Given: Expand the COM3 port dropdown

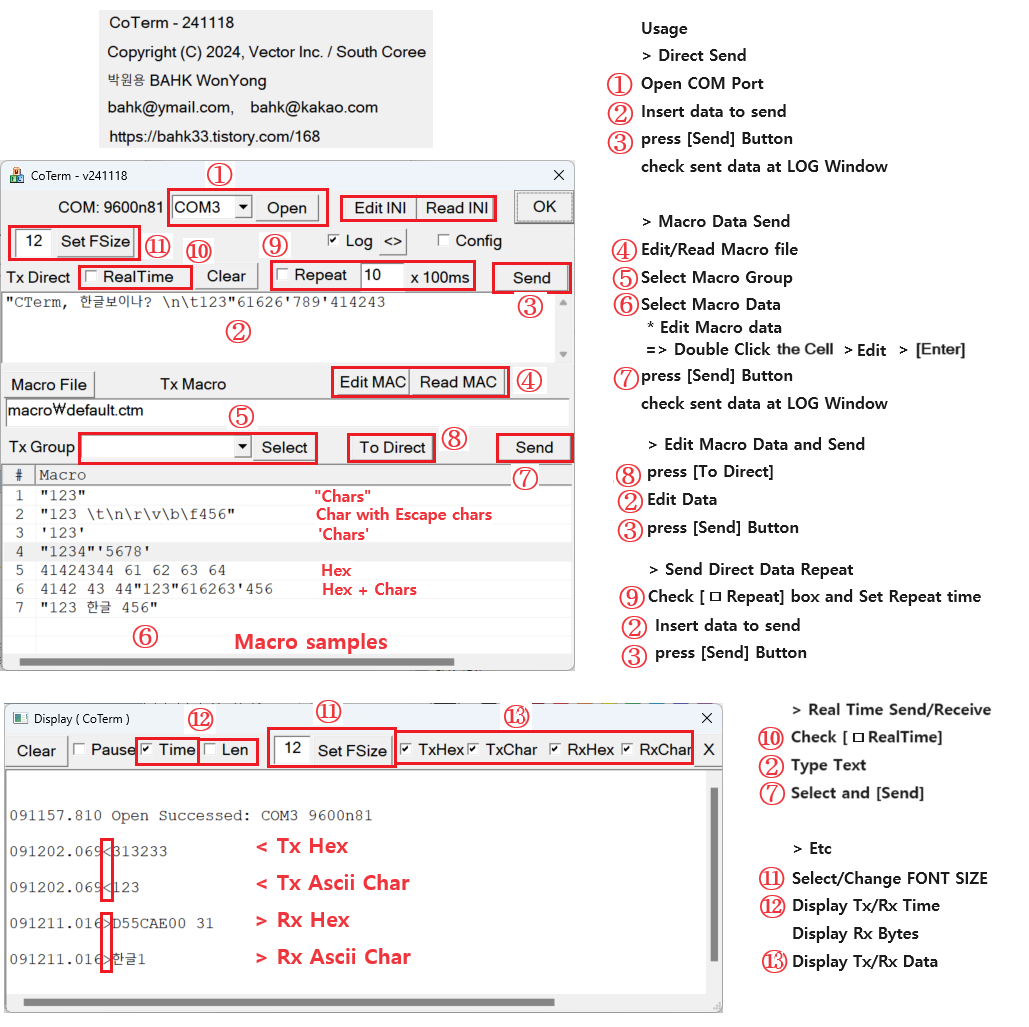Looking at the screenshot, I should click(x=243, y=207).
